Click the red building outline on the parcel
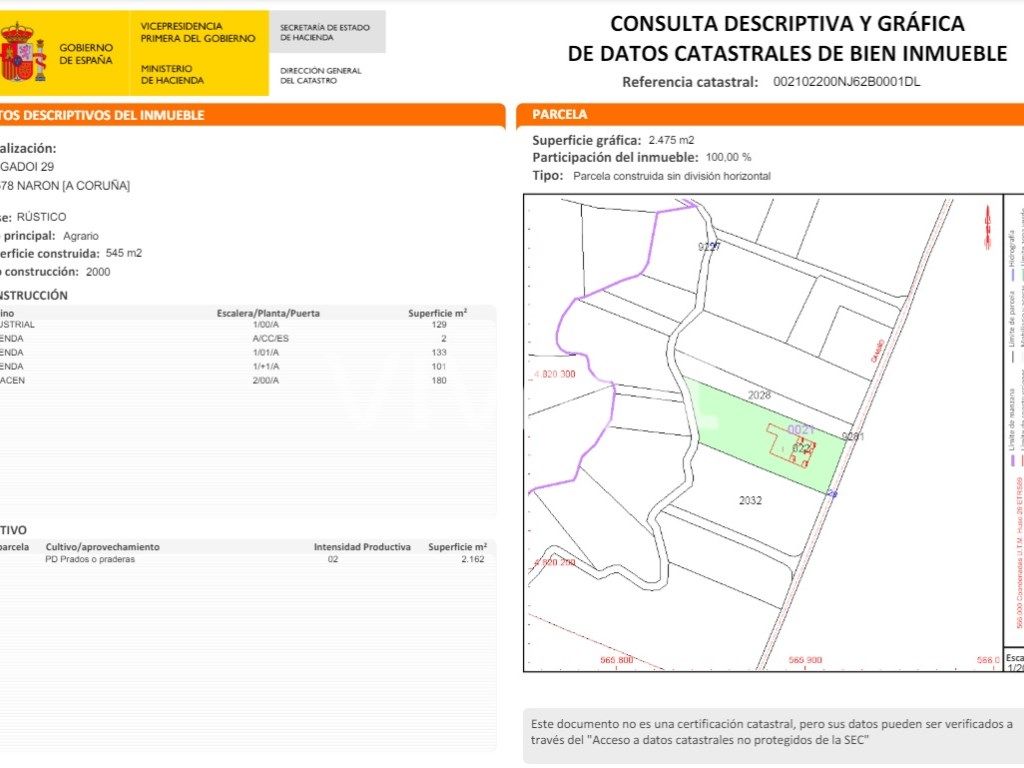 [x=790, y=442]
